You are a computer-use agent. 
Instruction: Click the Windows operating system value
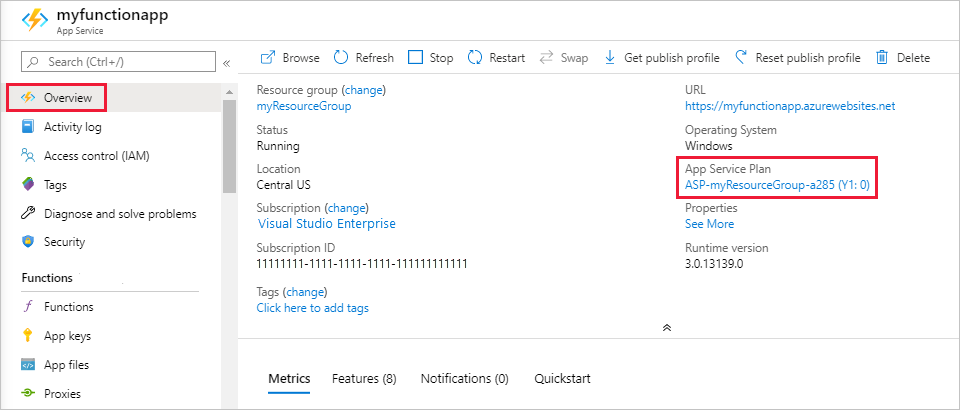point(708,146)
